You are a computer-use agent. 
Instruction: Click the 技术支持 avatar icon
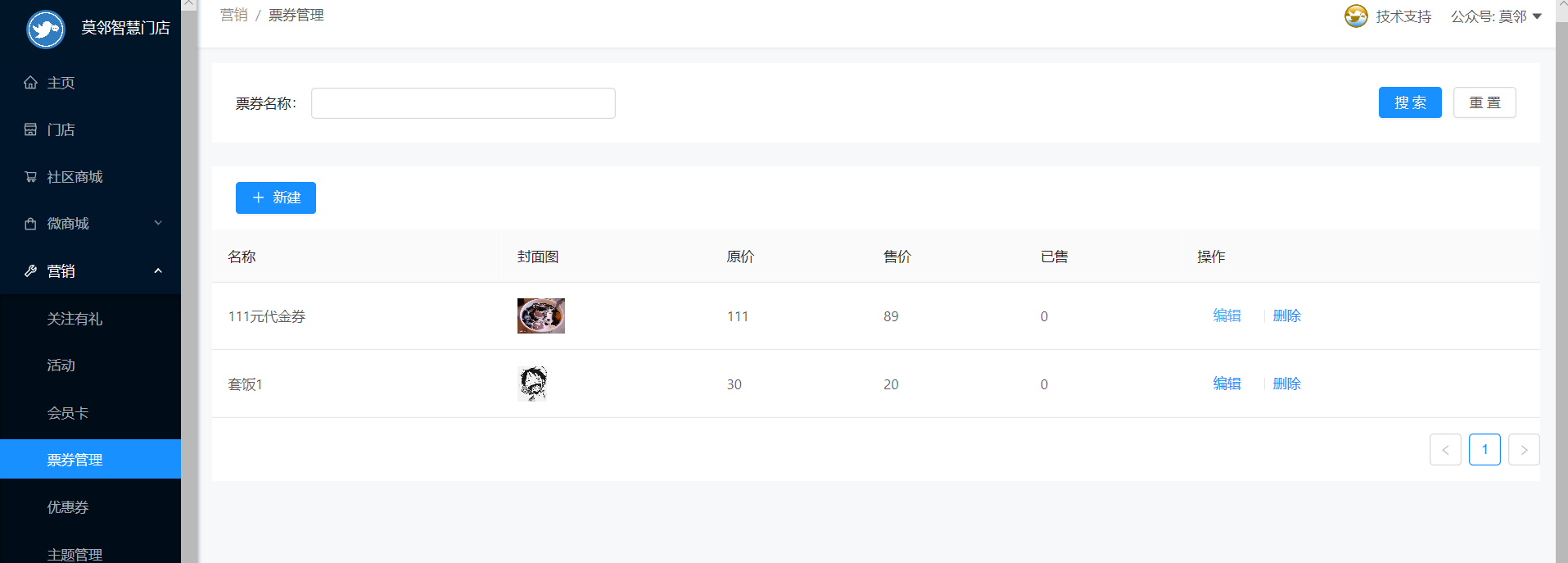1356,16
